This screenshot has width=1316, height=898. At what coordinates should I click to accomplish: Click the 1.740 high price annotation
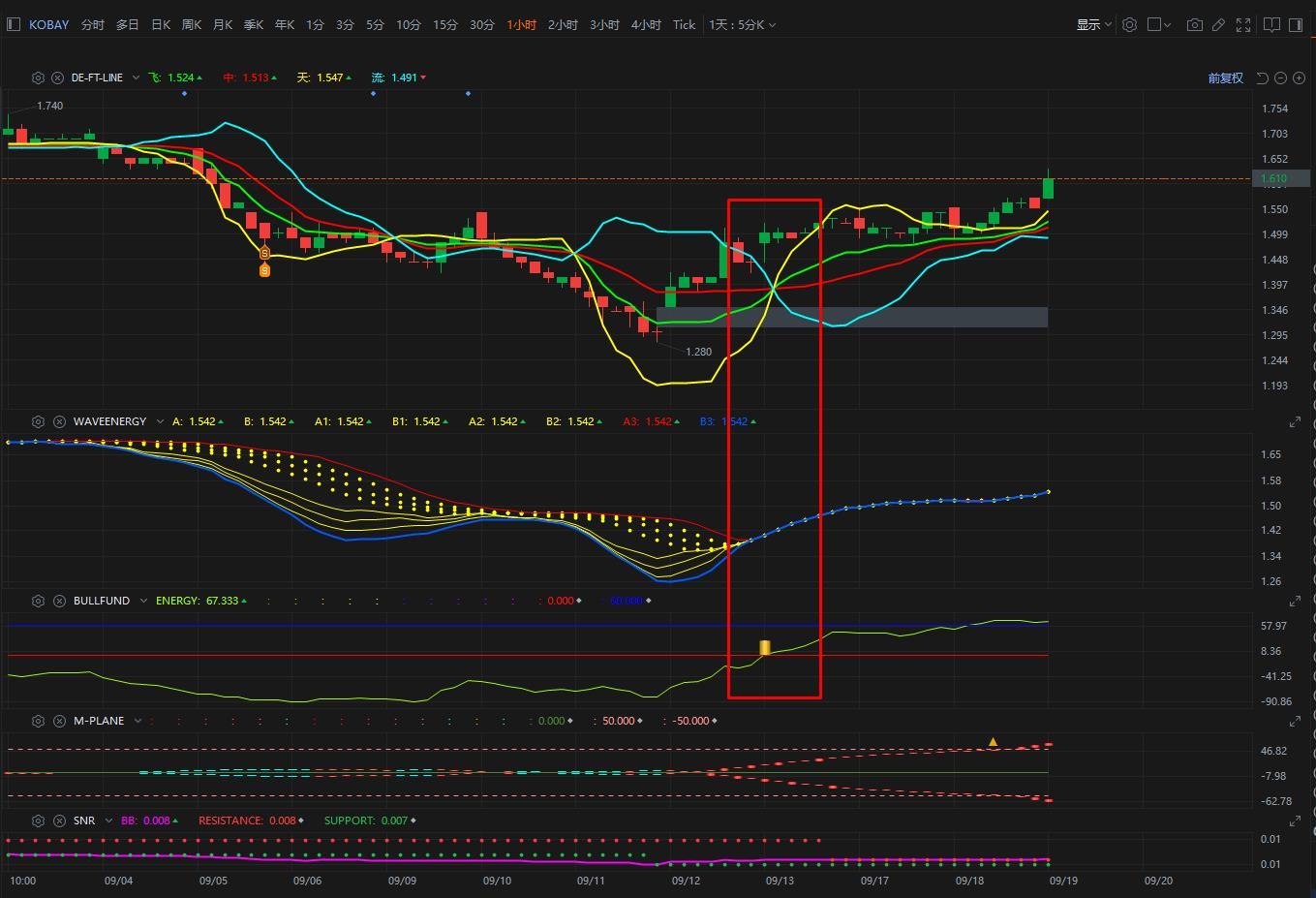pos(49,106)
